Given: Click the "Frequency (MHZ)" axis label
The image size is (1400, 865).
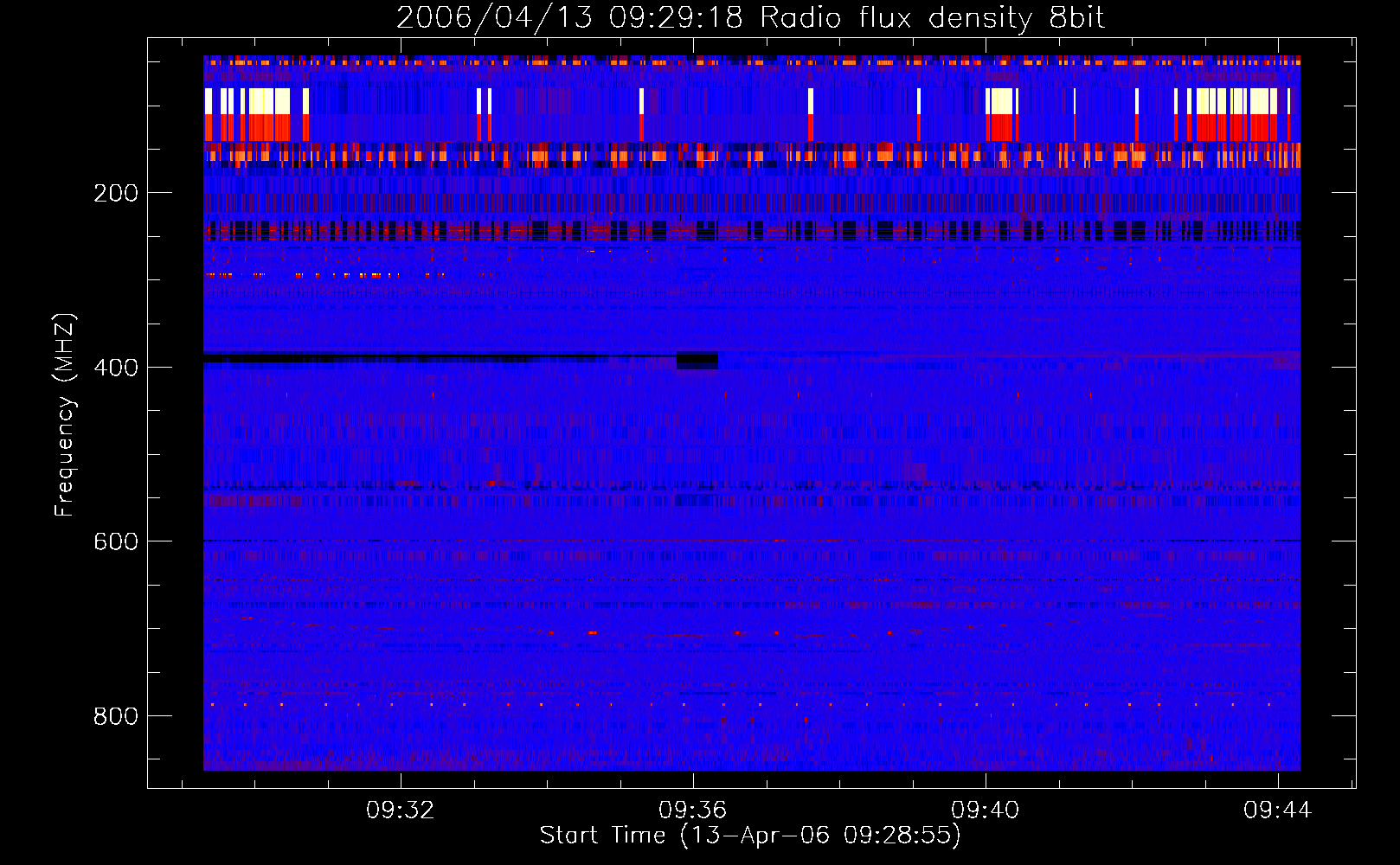Looking at the screenshot, I should tap(65, 414).
